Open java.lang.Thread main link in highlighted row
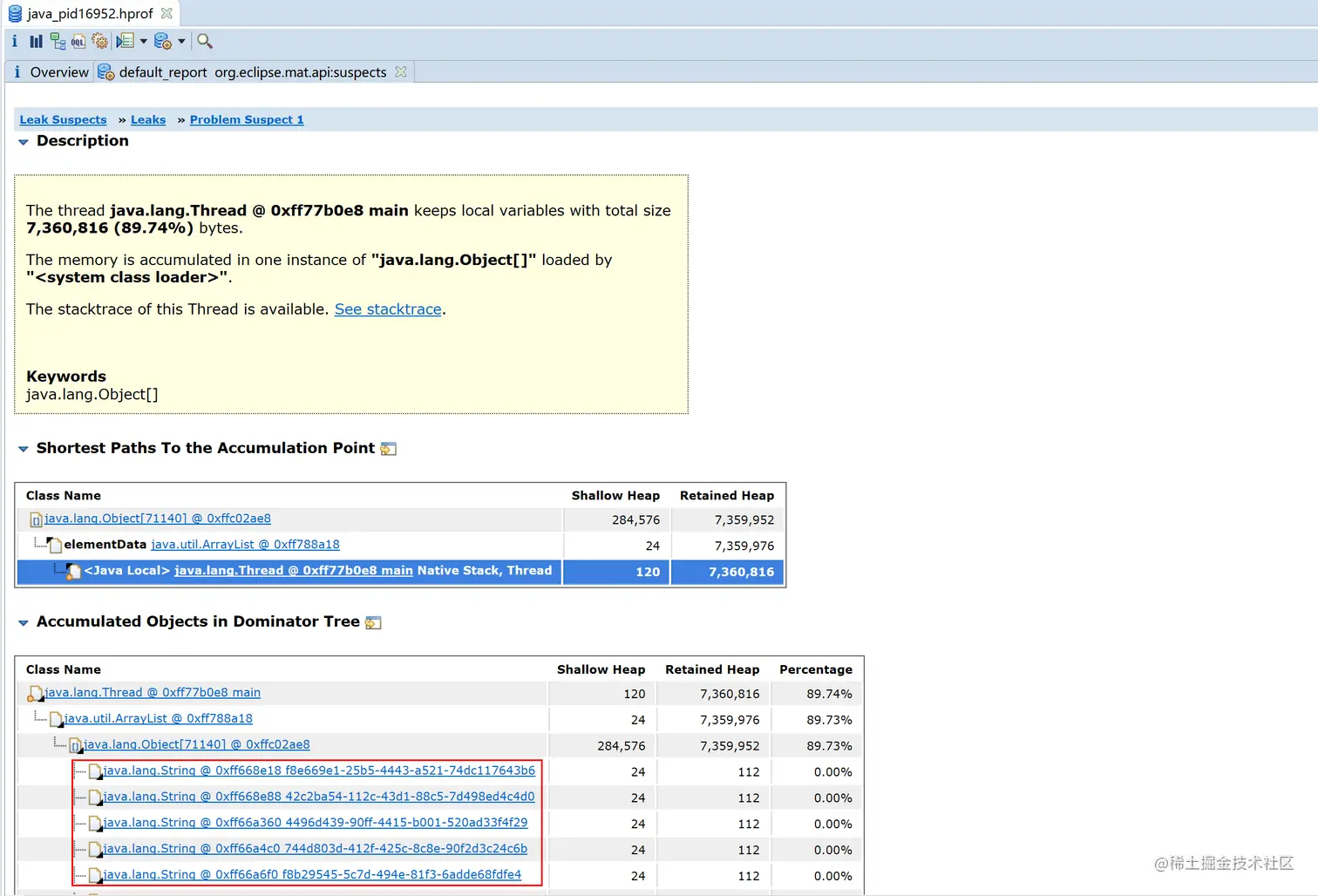The width and height of the screenshot is (1318, 896). click(x=294, y=570)
